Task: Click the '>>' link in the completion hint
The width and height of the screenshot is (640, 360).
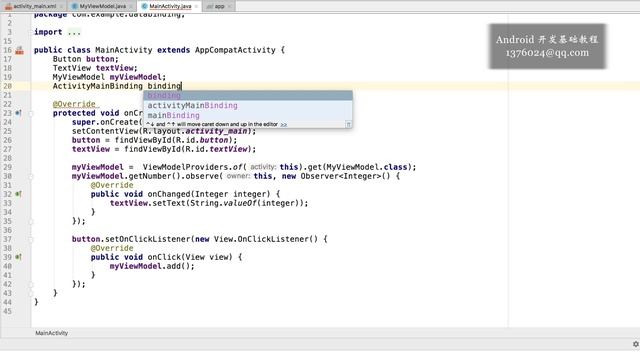Action: [284, 124]
